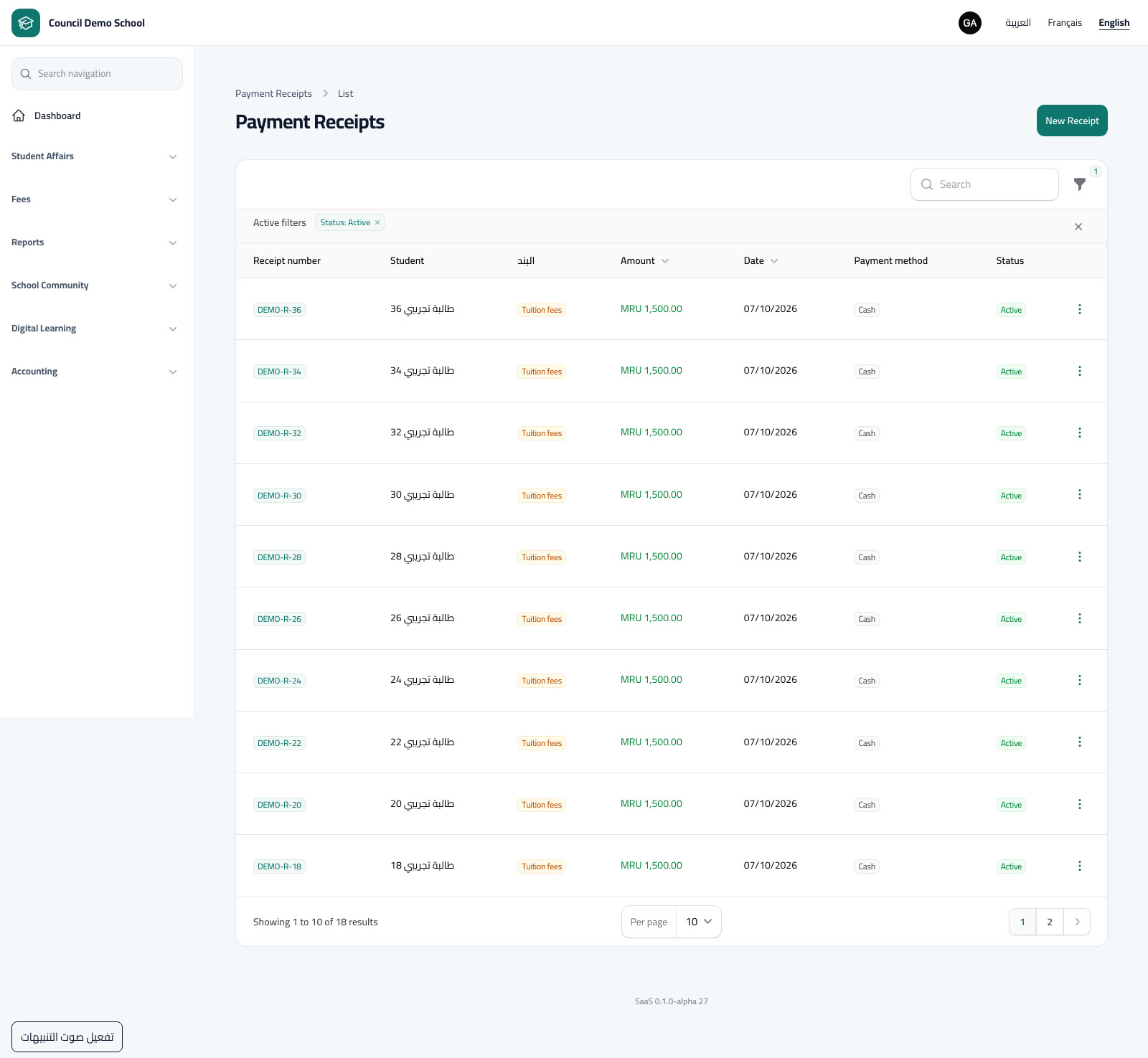
Task: Open actions menu for DEMO-R-36 row
Action: point(1080,309)
